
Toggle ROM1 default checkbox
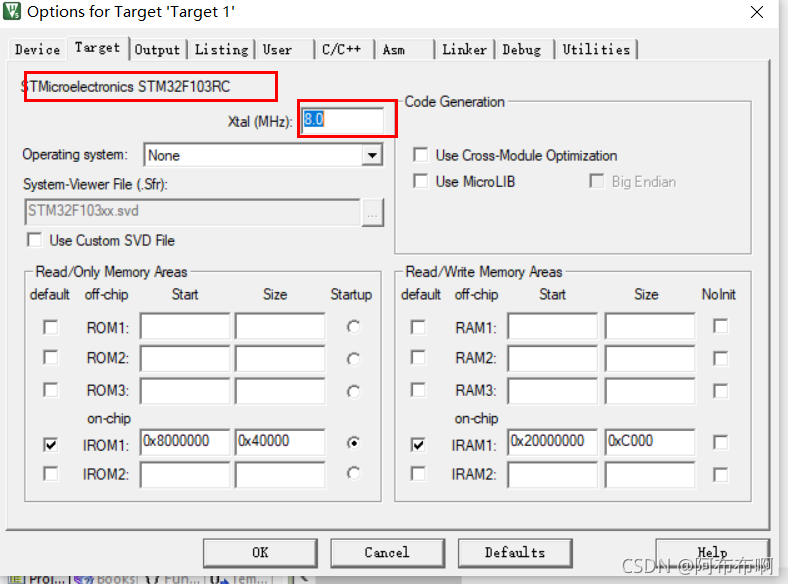51,328
